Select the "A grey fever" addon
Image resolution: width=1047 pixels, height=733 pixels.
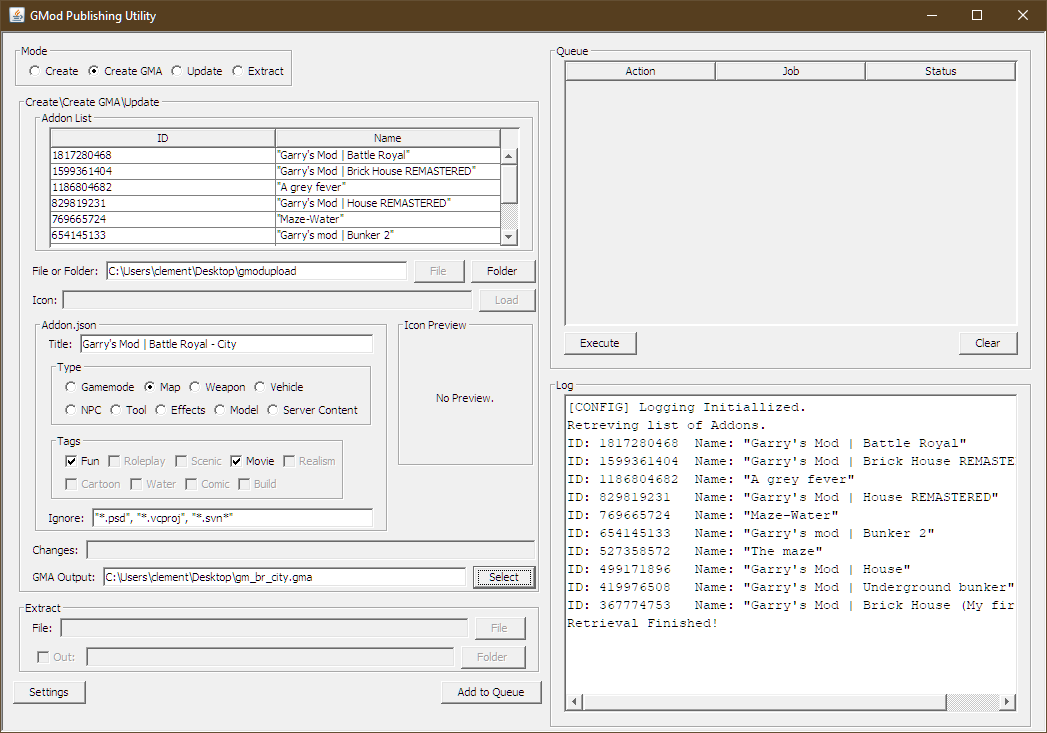pyautogui.click(x=275, y=187)
